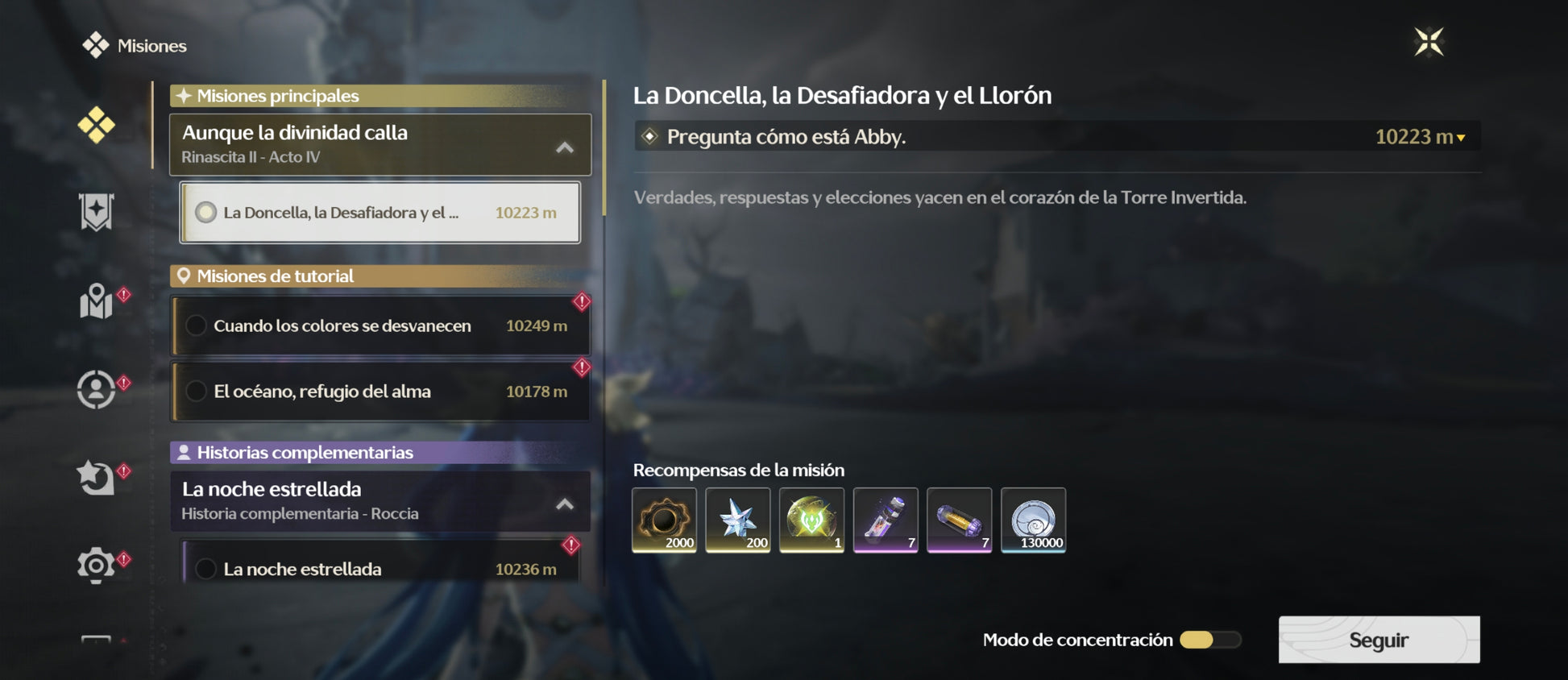Viewport: 1568px width, 680px height.
Task: Toggle Modo de concentración switch
Action: tap(1210, 640)
